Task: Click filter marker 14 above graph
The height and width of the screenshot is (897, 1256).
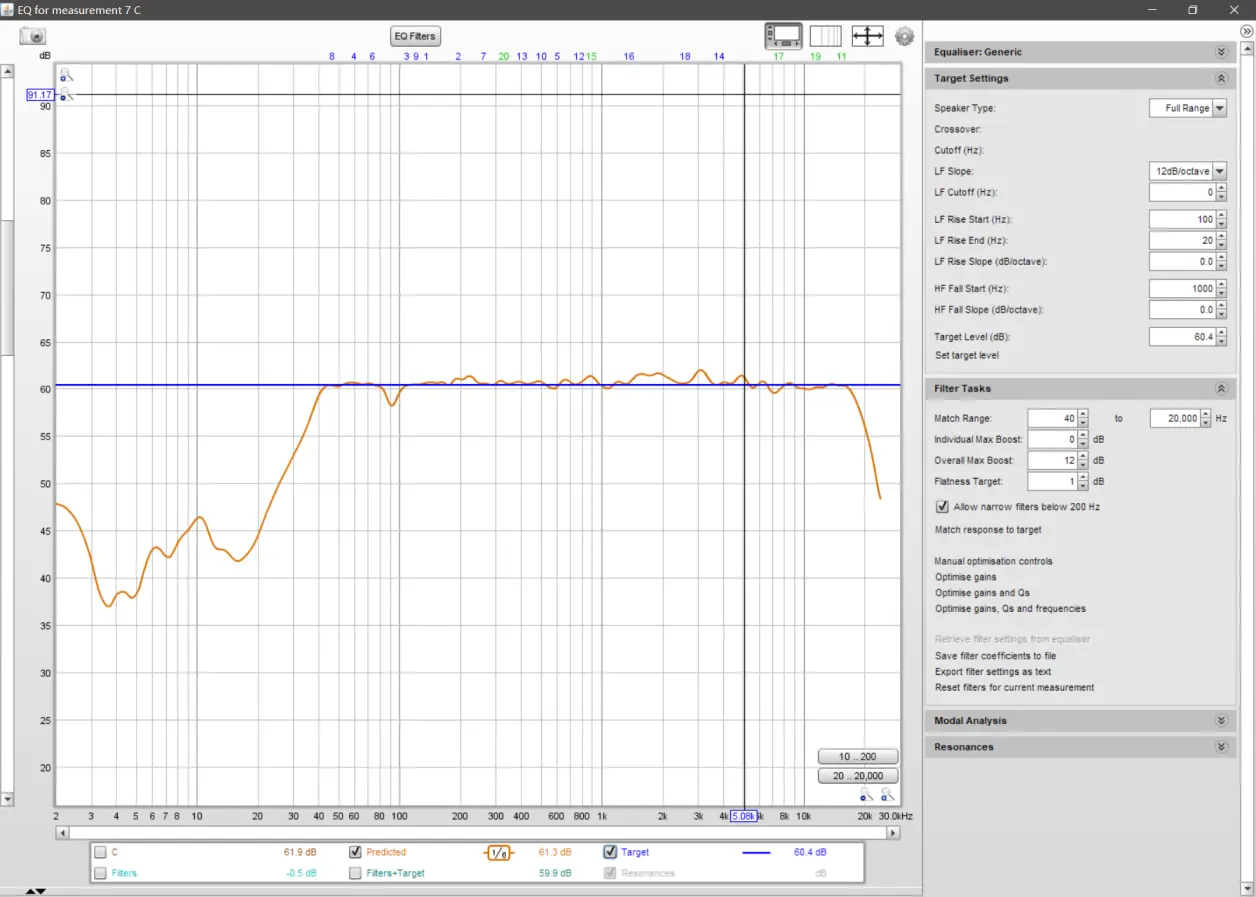Action: (719, 57)
